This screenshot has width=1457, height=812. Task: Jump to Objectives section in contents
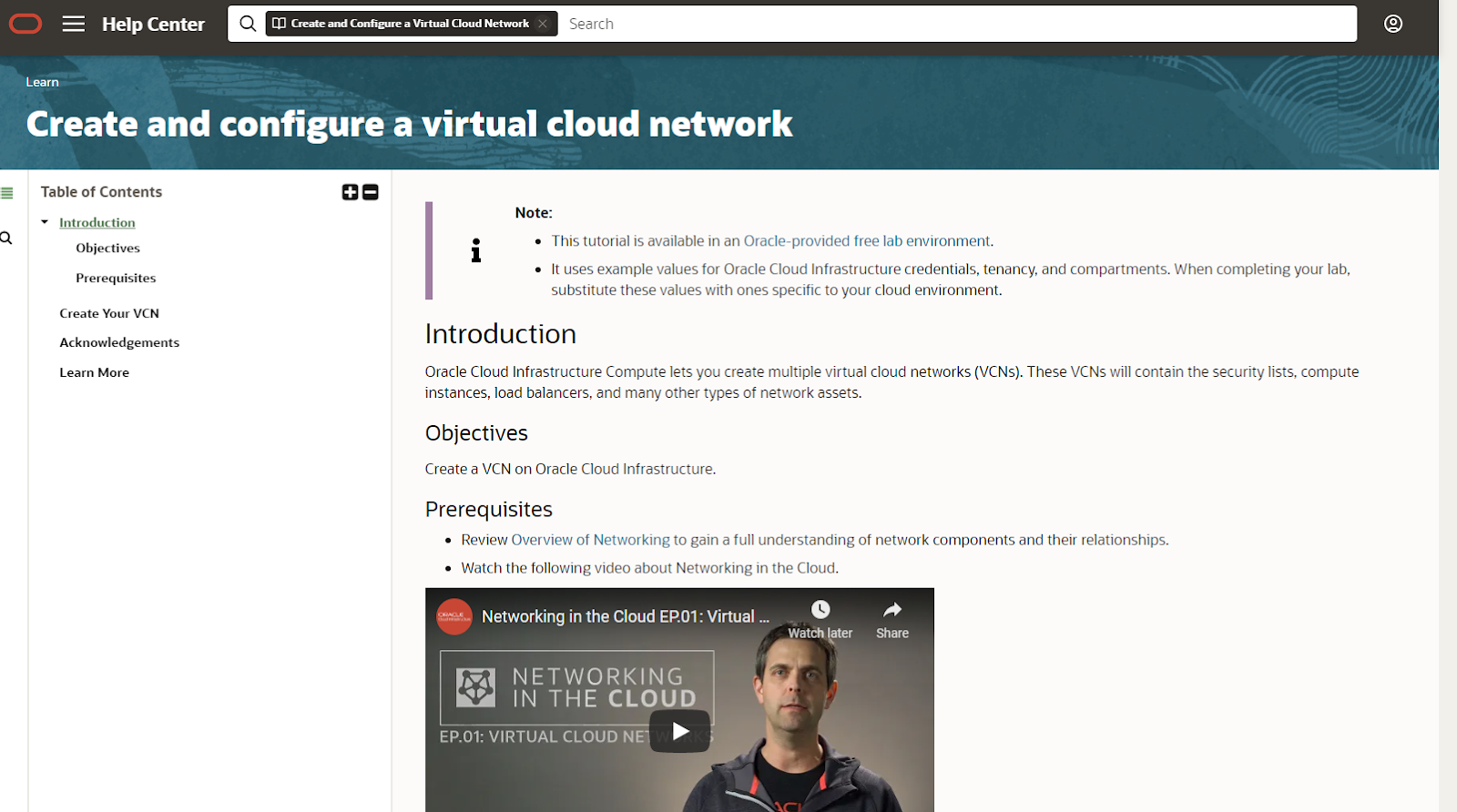108,248
